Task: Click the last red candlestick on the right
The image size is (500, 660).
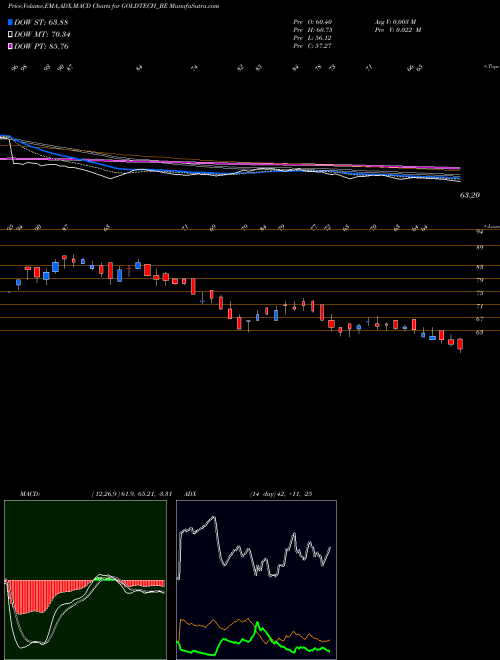Action: [460, 344]
